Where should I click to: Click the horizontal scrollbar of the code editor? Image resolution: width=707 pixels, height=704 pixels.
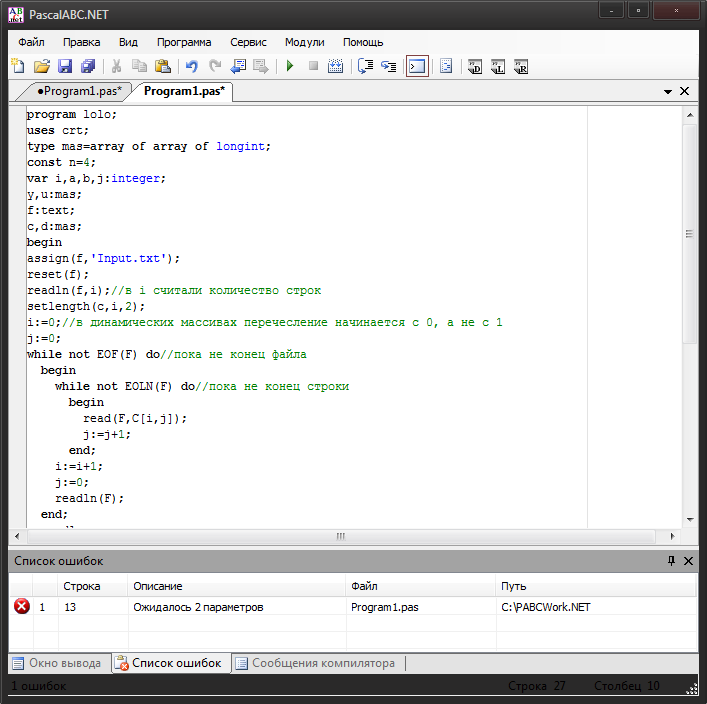click(x=340, y=536)
